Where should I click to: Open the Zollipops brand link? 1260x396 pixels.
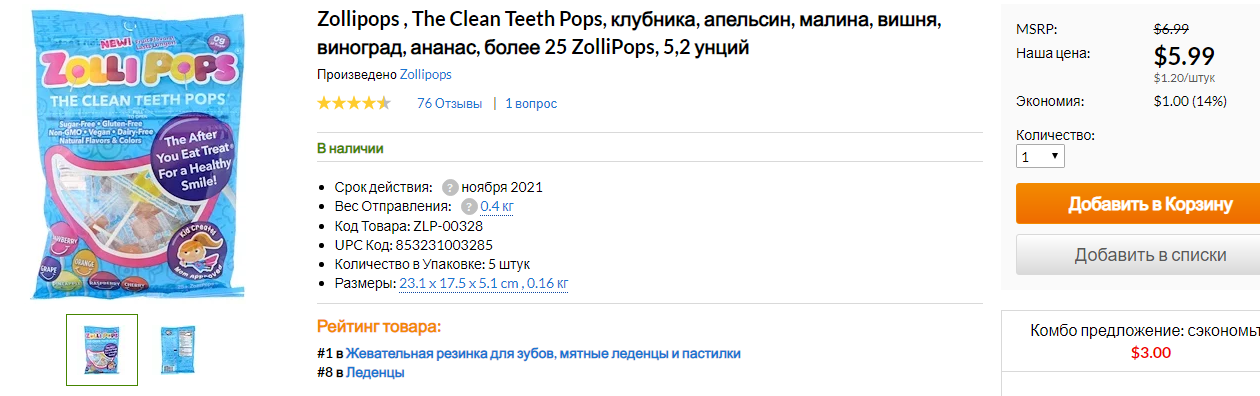[425, 75]
